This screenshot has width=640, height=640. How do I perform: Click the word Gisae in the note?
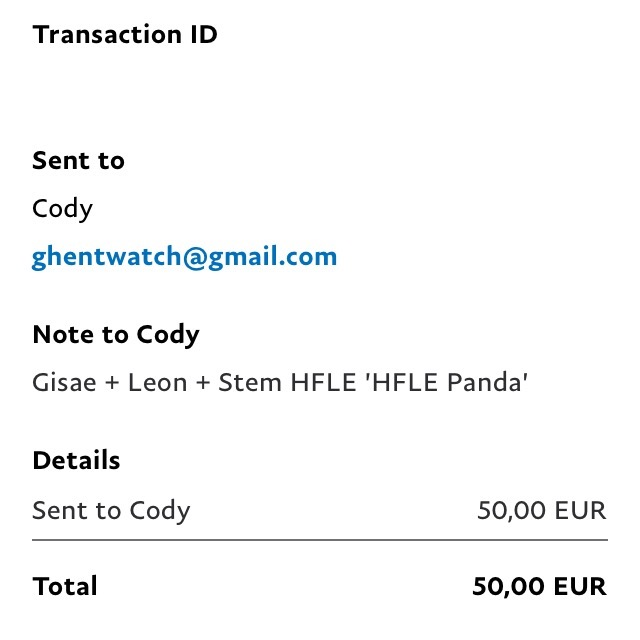tap(64, 383)
